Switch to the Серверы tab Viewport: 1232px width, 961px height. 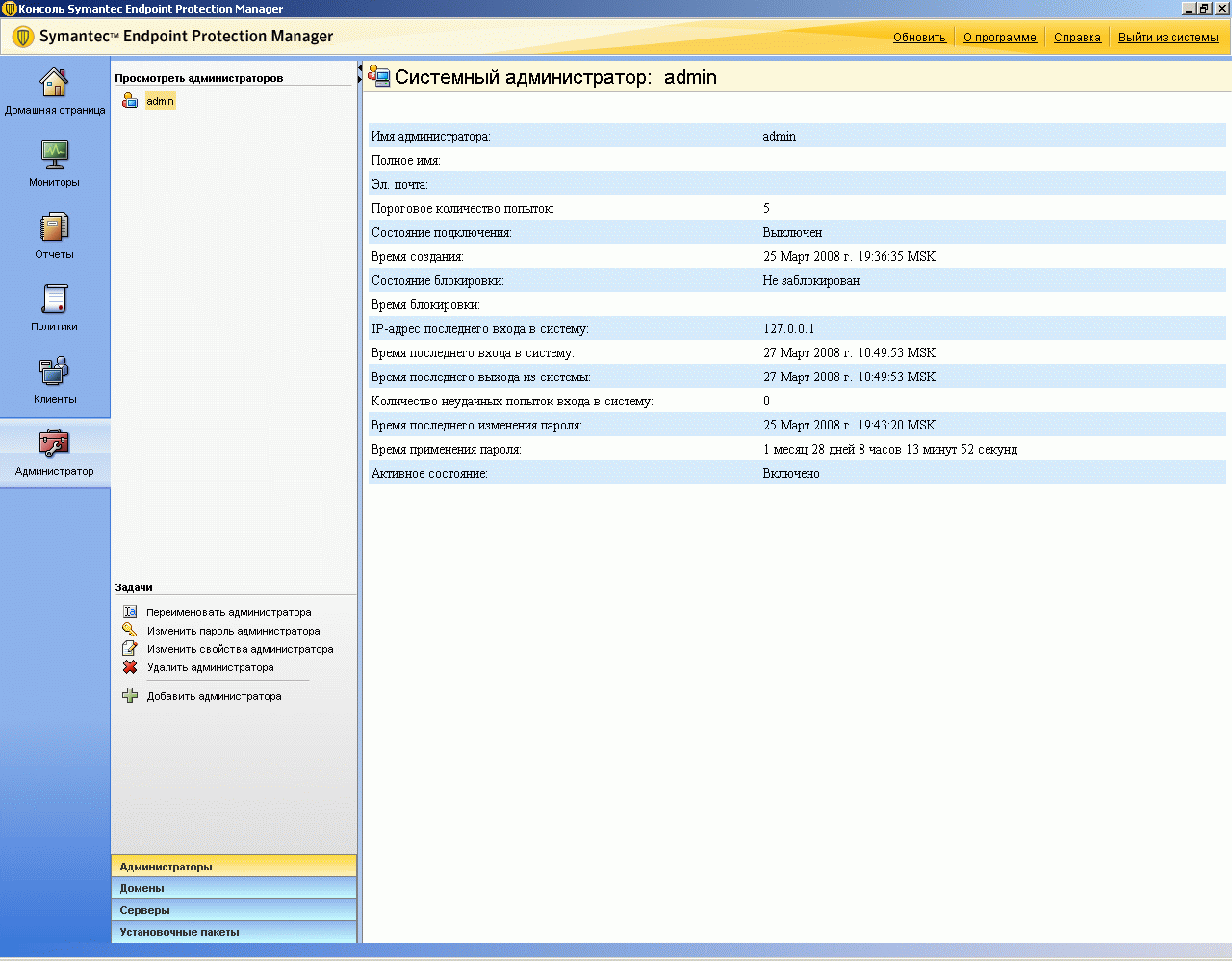click(x=234, y=910)
